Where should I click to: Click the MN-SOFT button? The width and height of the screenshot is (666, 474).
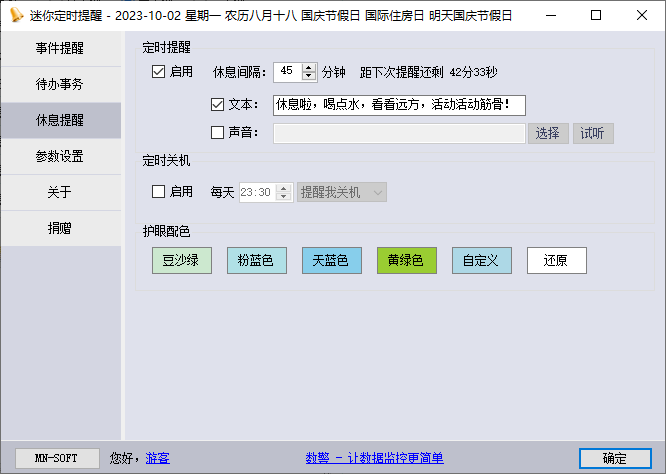click(x=58, y=458)
